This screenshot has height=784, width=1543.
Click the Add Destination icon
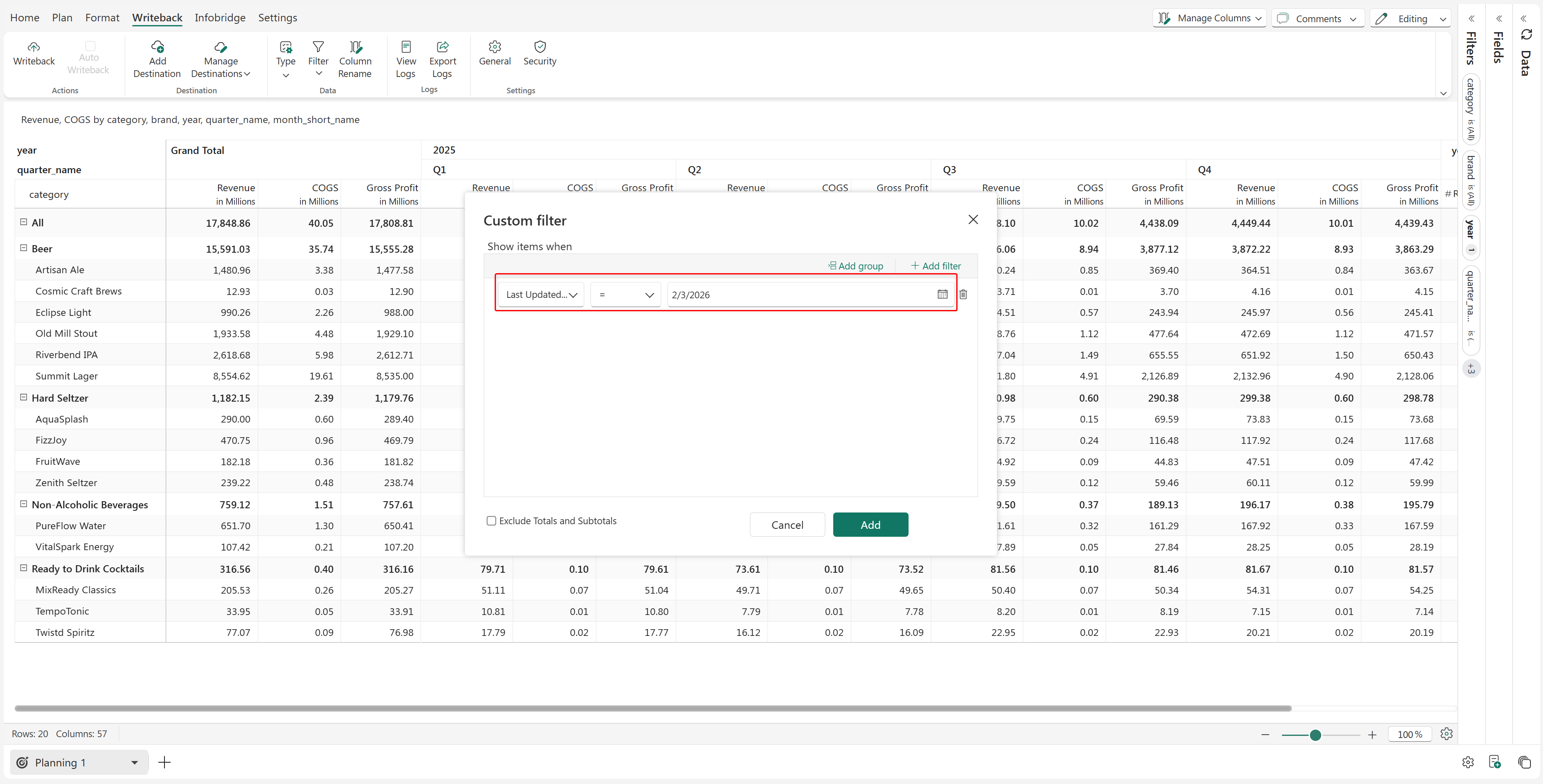(157, 47)
